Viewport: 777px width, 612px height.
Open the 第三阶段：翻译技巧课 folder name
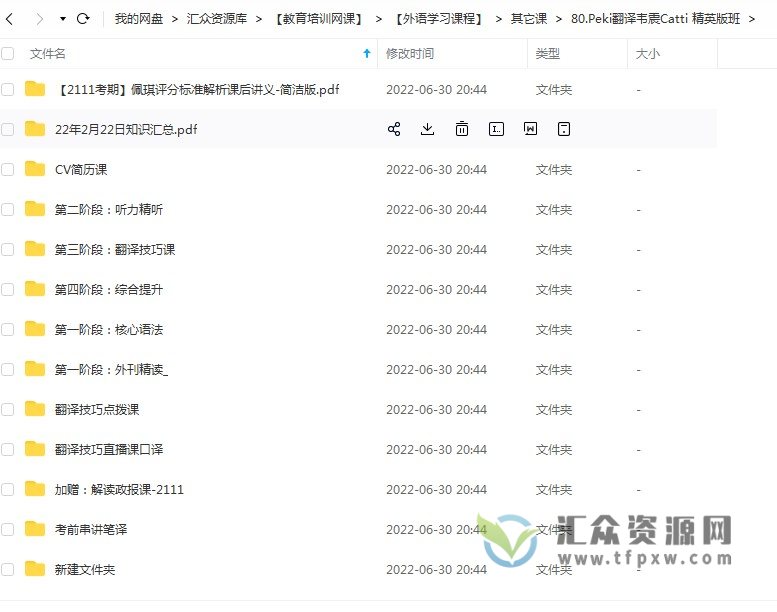[x=115, y=249]
